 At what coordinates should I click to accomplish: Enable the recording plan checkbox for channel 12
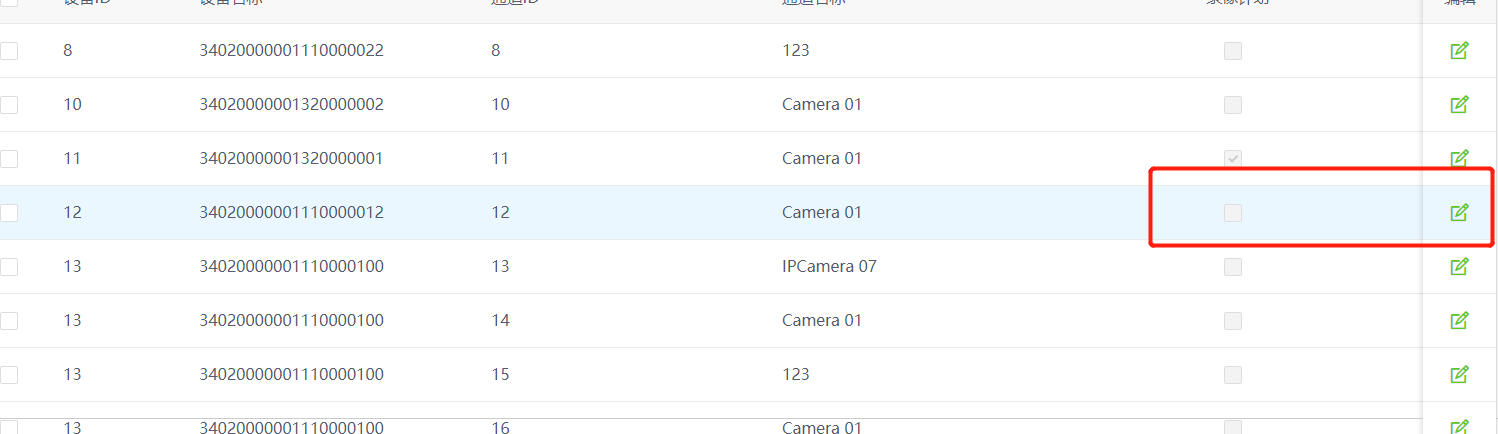(1233, 213)
